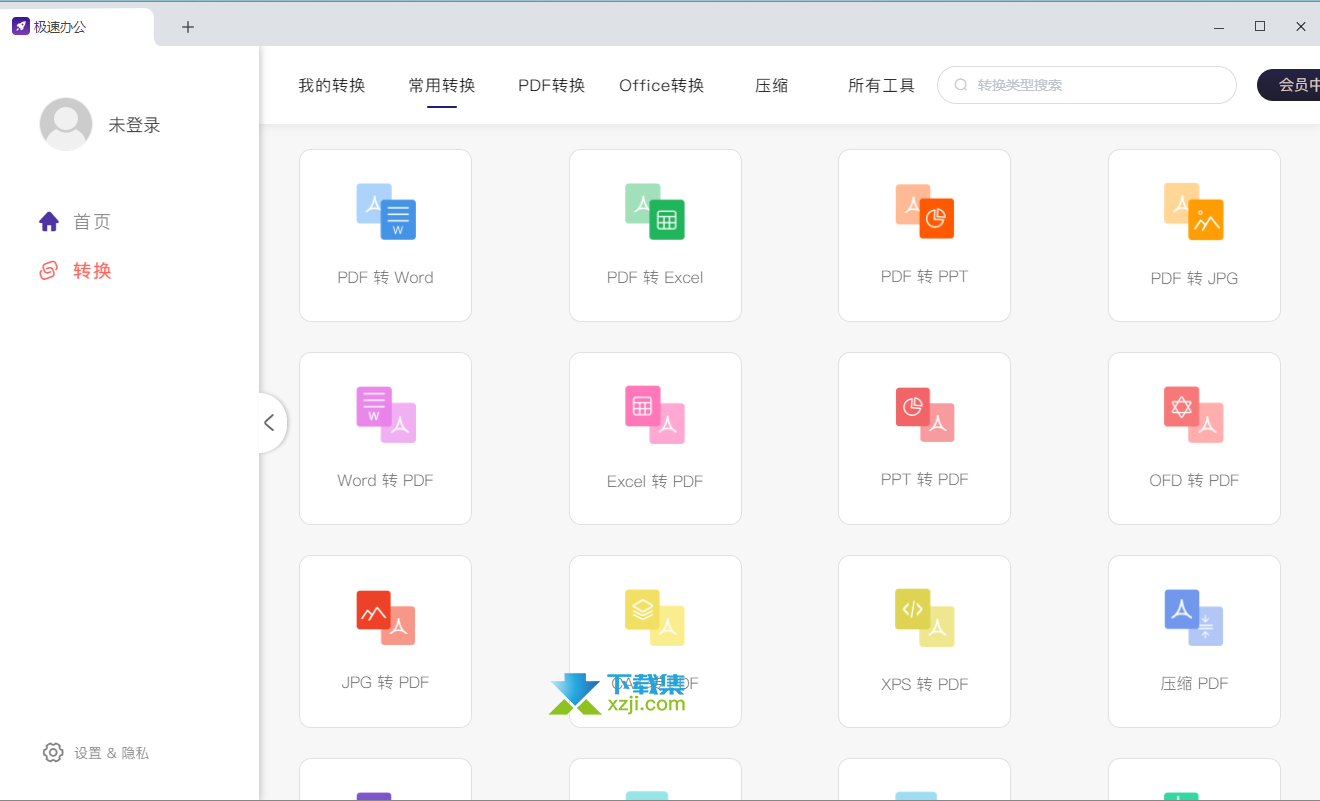
Task: Select 转换 in the sidebar
Action: pyautogui.click(x=92, y=271)
